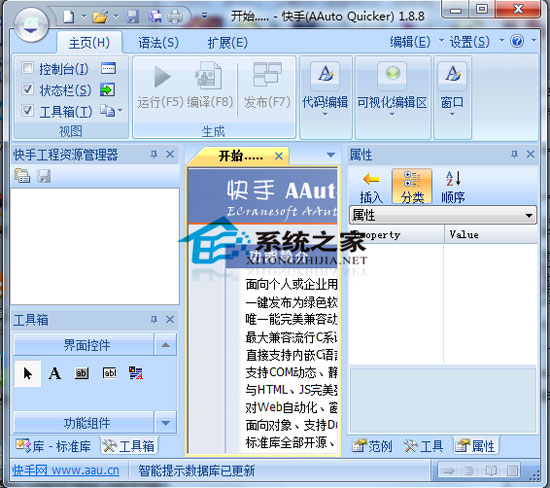Toggle the 工具箱(T) checkbox
550x488 pixels.
27,111
